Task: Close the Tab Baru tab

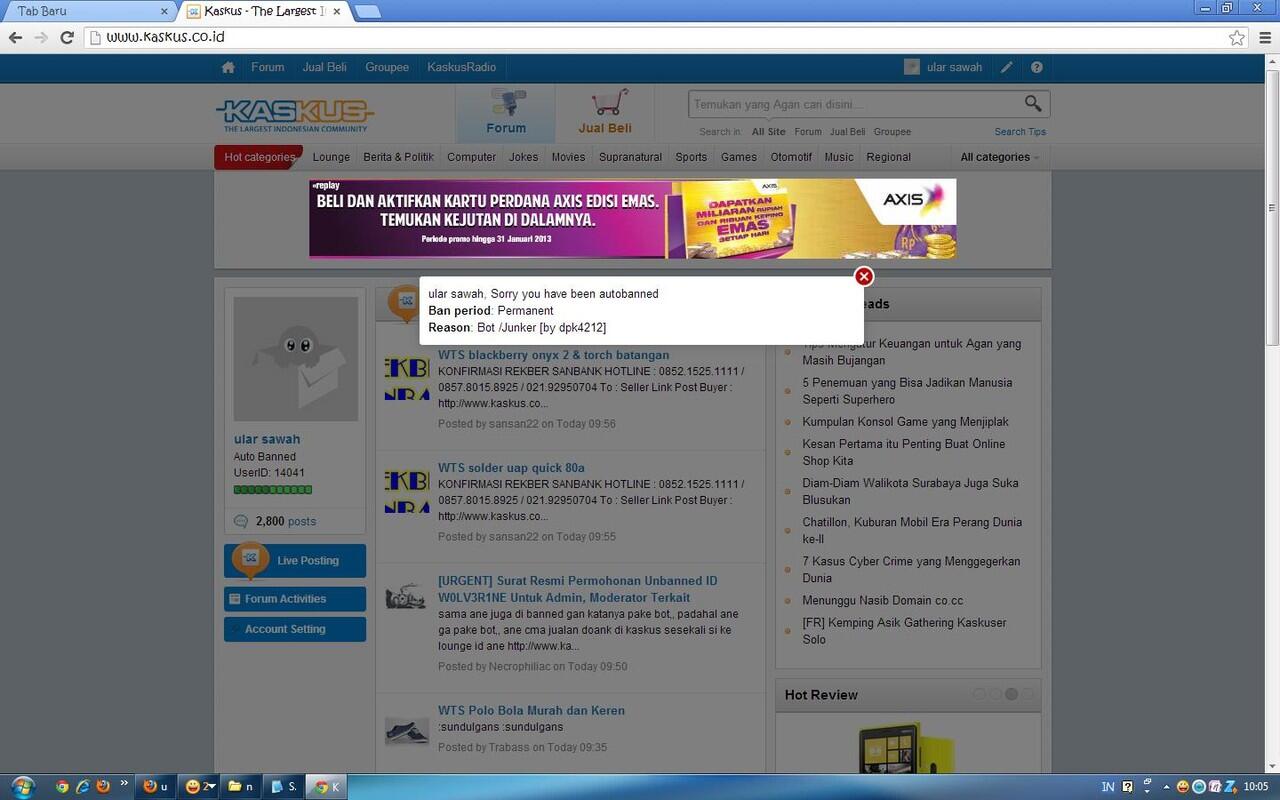Action: click(x=165, y=11)
